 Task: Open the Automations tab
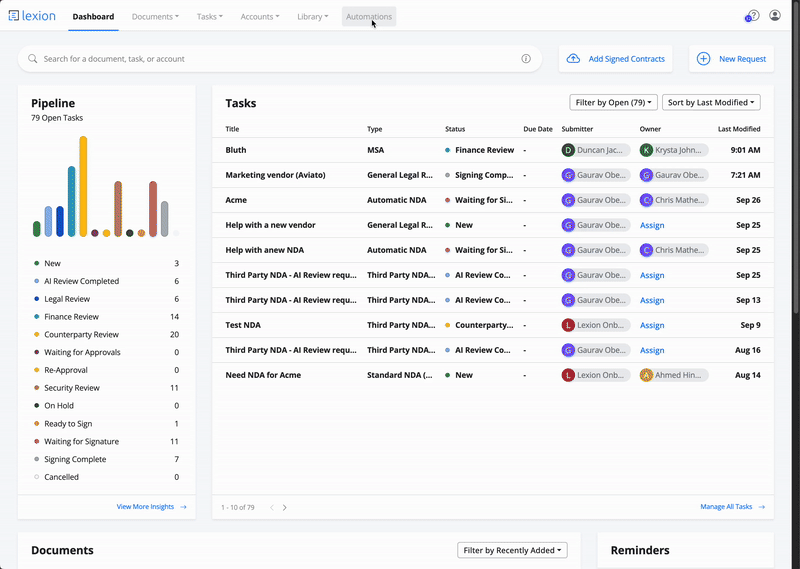point(369,16)
